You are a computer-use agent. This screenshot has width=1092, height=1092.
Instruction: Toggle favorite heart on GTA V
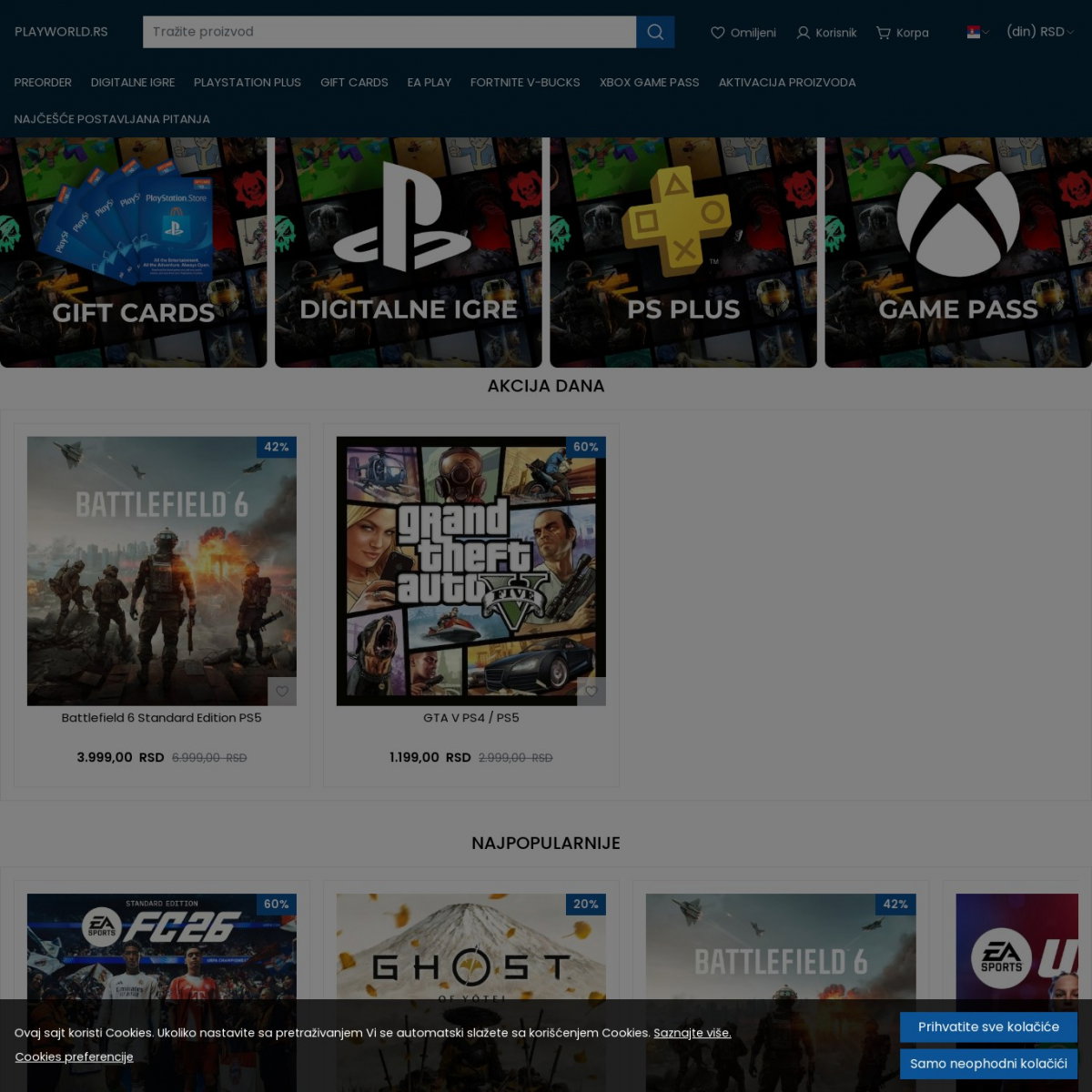(591, 692)
